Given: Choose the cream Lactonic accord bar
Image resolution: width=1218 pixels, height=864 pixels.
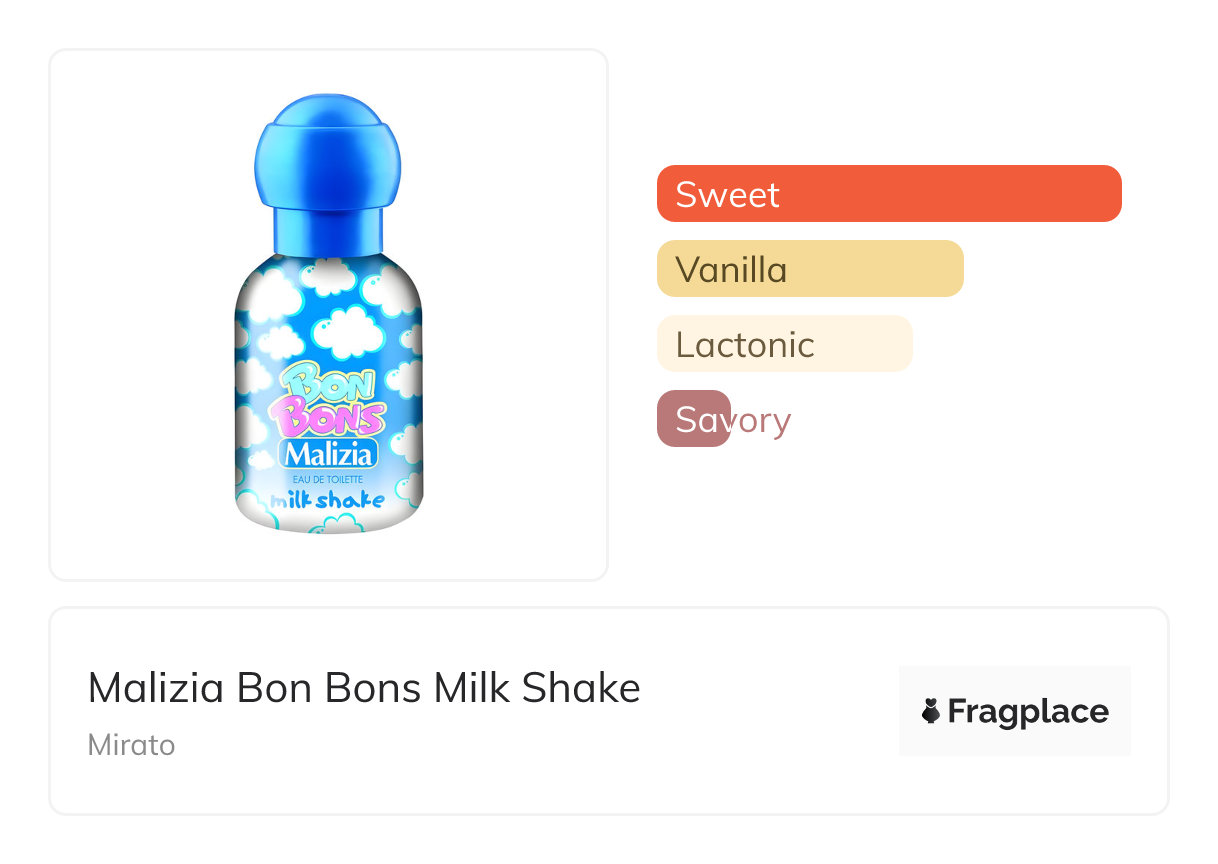Looking at the screenshot, I should pos(785,344).
